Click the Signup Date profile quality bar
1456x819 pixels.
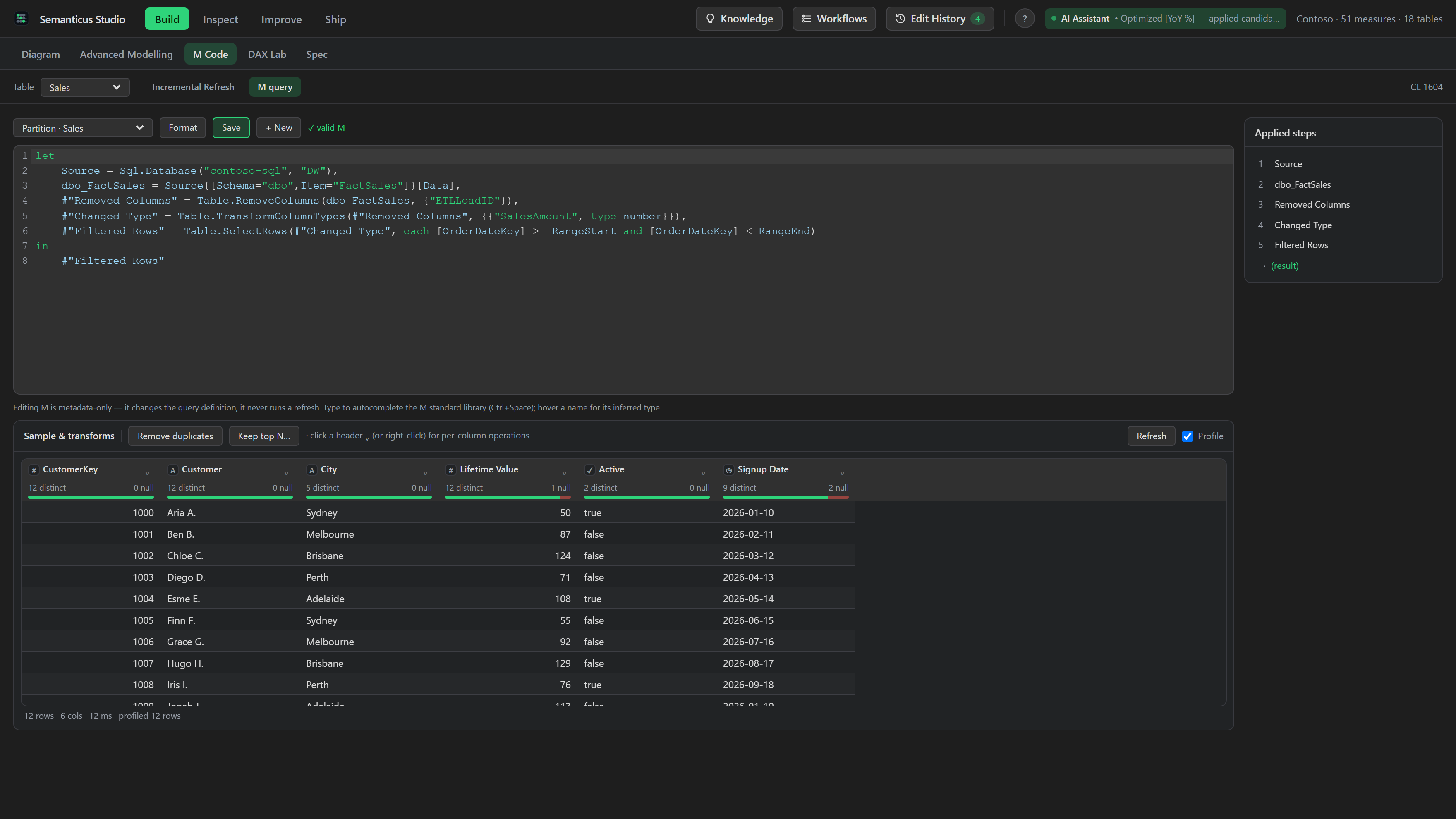(x=785, y=497)
